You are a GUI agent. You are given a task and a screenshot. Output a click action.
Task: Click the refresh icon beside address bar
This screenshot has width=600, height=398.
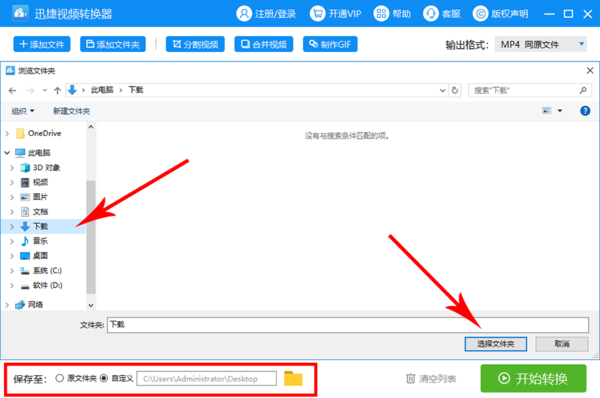click(455, 90)
